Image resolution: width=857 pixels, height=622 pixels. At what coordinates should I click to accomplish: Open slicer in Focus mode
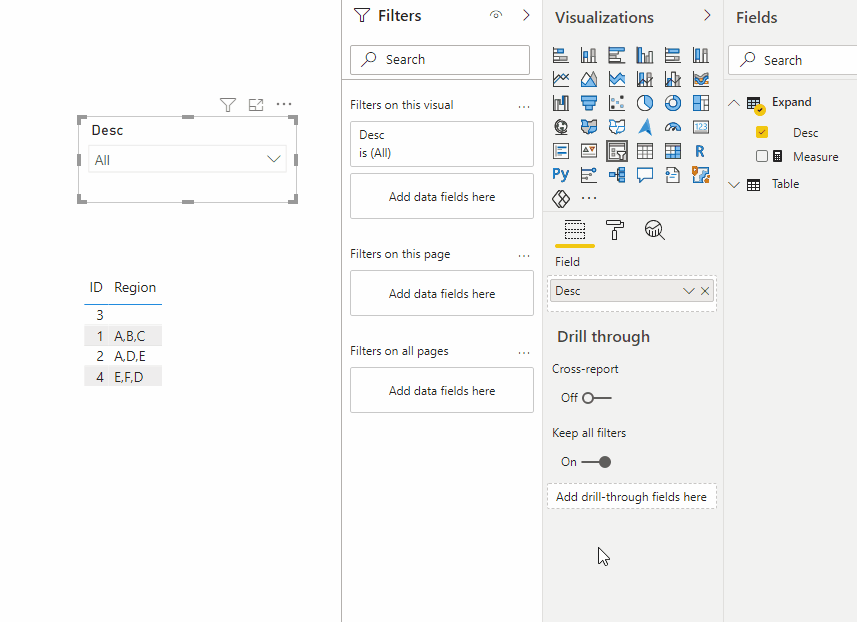(x=256, y=104)
